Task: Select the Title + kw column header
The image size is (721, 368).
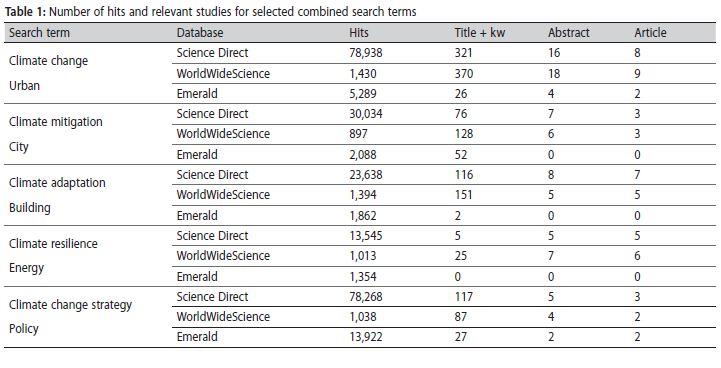Action: click(x=480, y=33)
